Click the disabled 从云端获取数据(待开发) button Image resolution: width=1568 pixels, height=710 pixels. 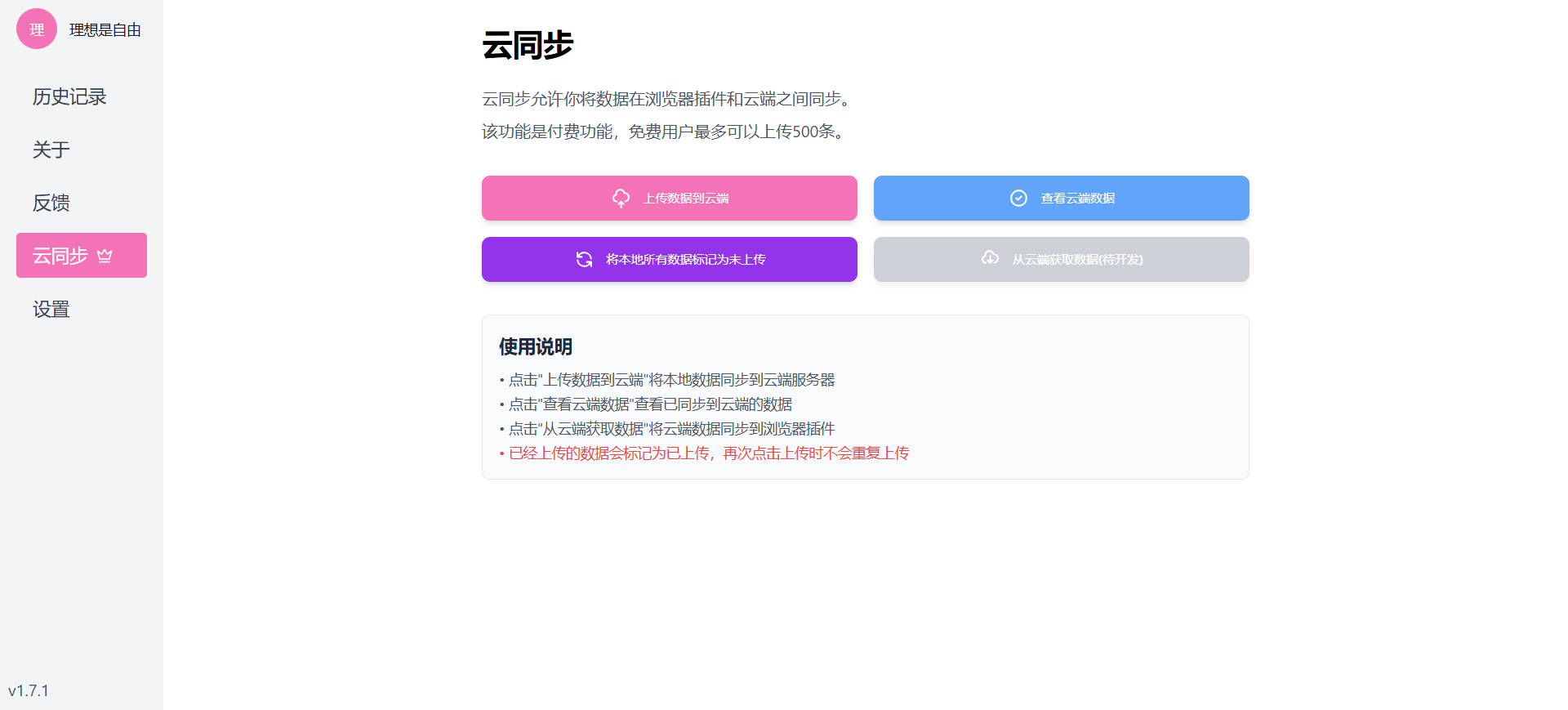pos(1062,259)
